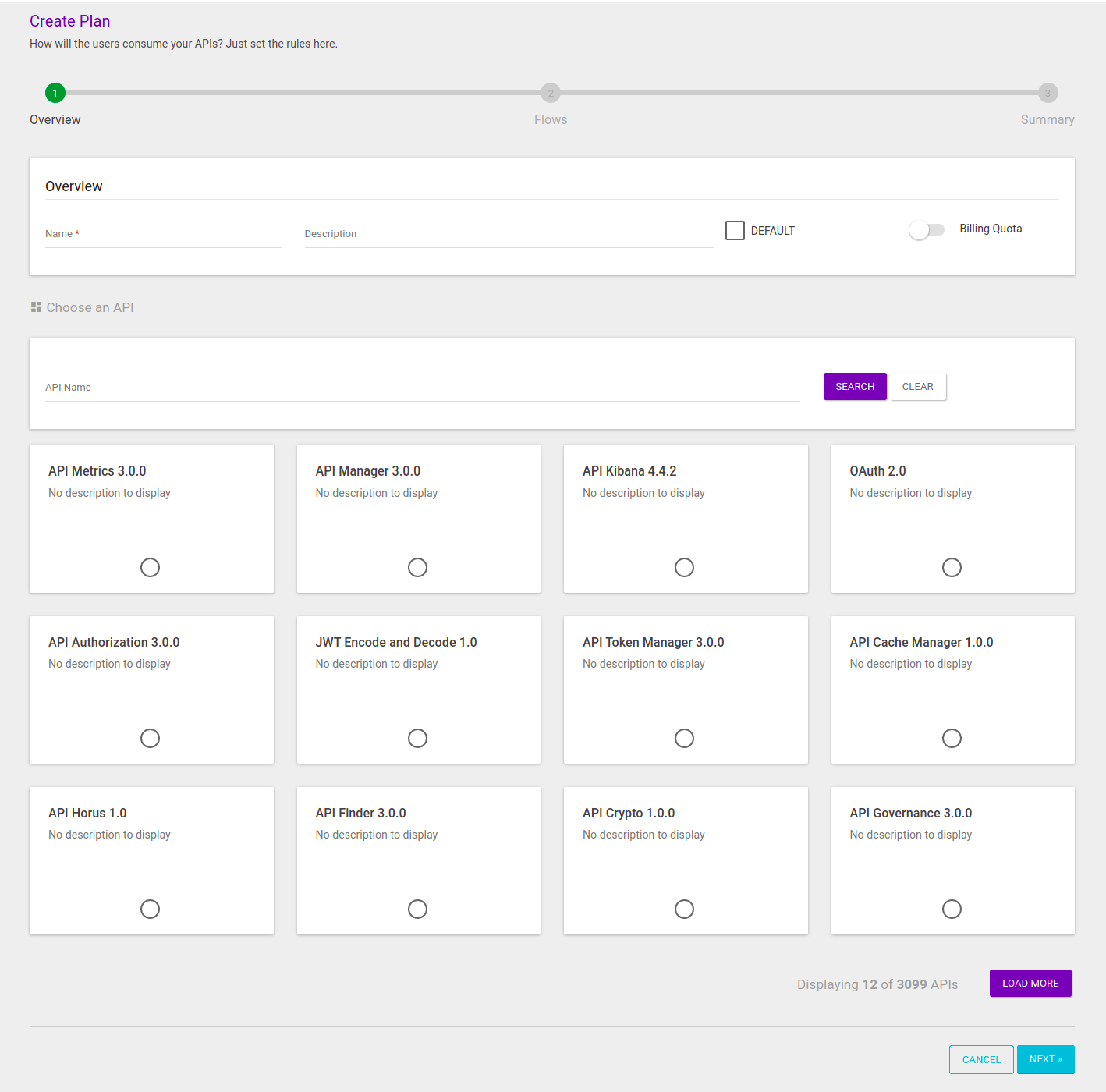Go to step 2 Flows in stepper

pos(551,94)
